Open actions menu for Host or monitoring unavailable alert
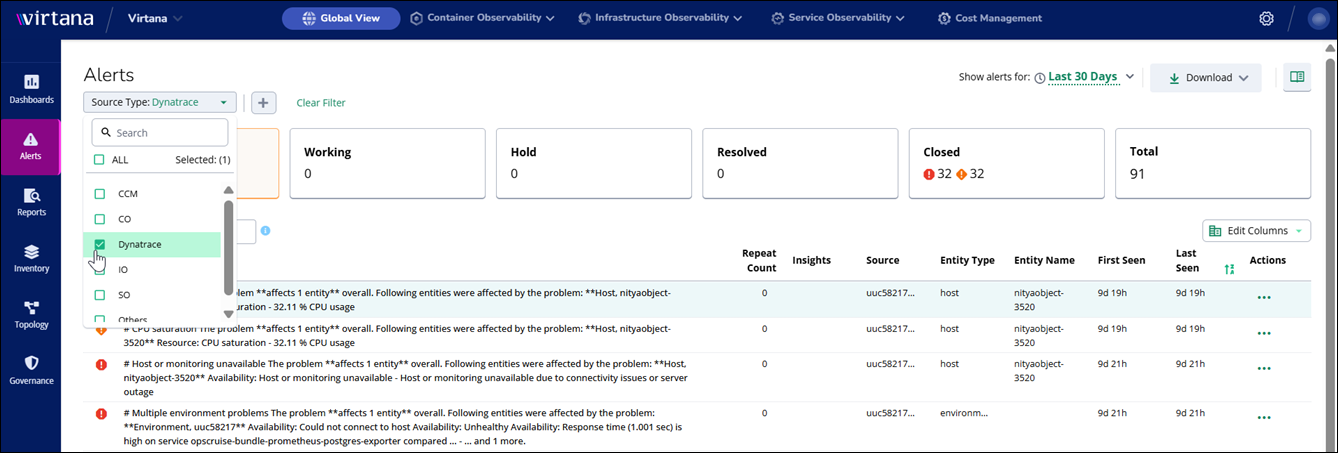1338x453 pixels. pos(1264,369)
